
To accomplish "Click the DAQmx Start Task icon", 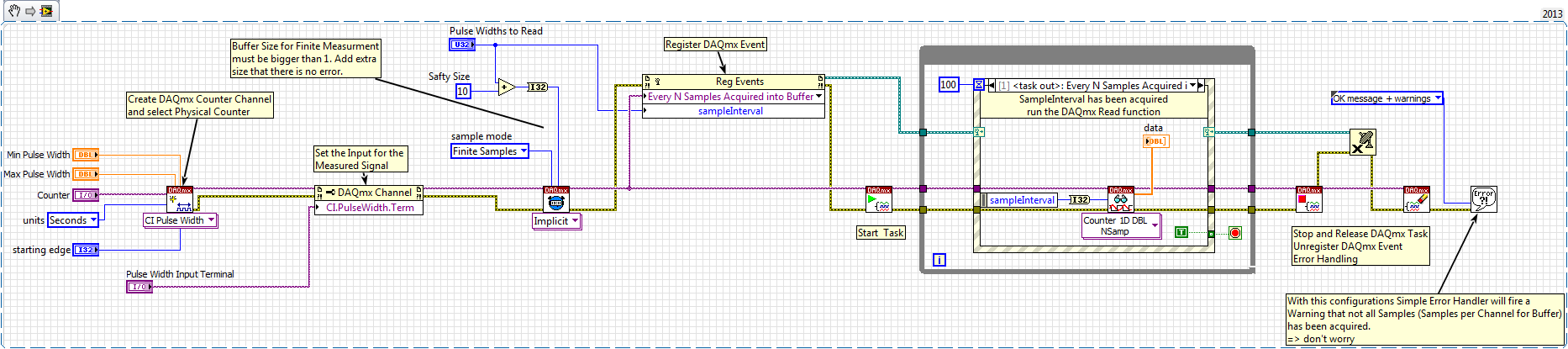I will pyautogui.click(x=878, y=199).
